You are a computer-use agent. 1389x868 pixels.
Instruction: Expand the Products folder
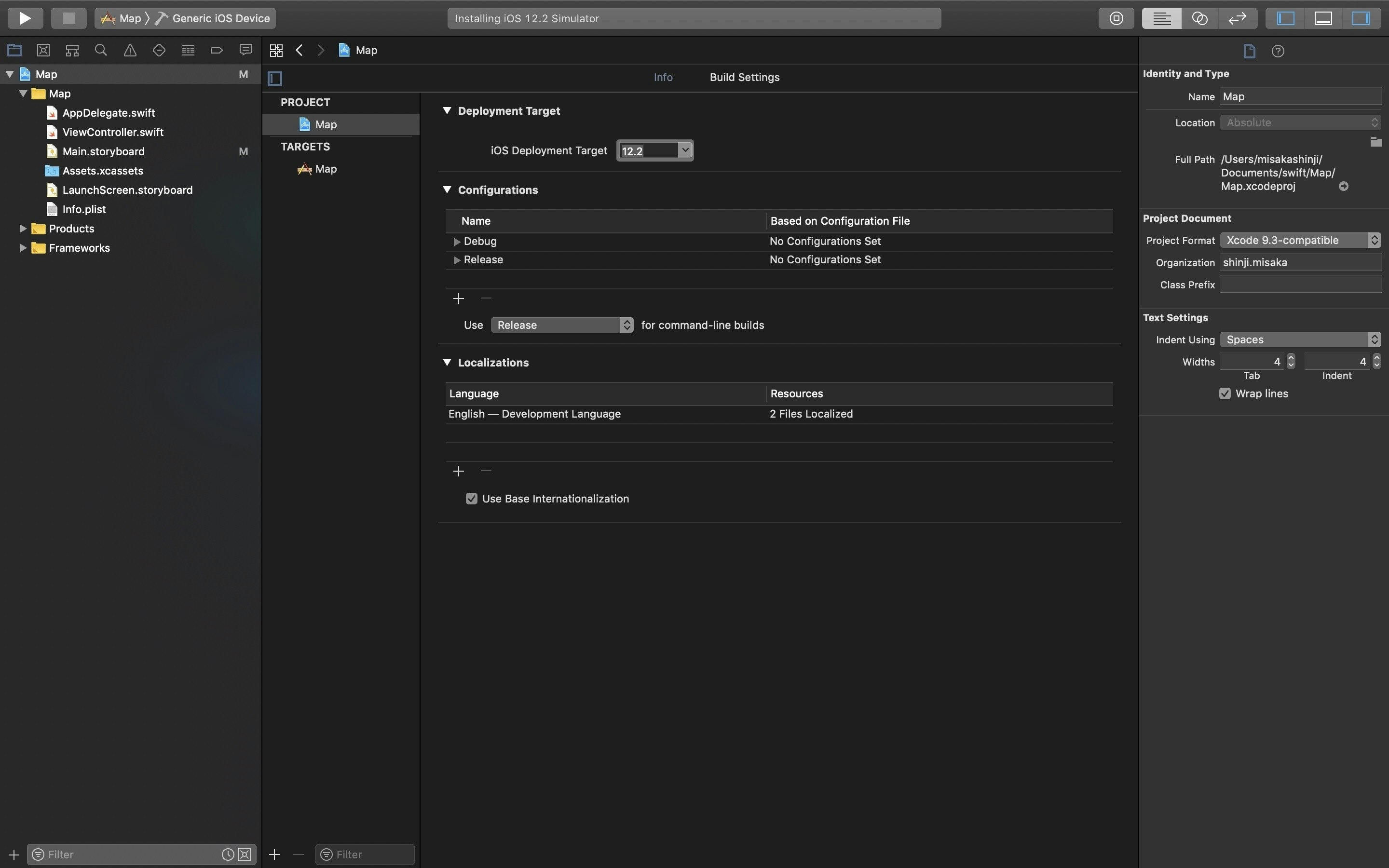point(22,229)
